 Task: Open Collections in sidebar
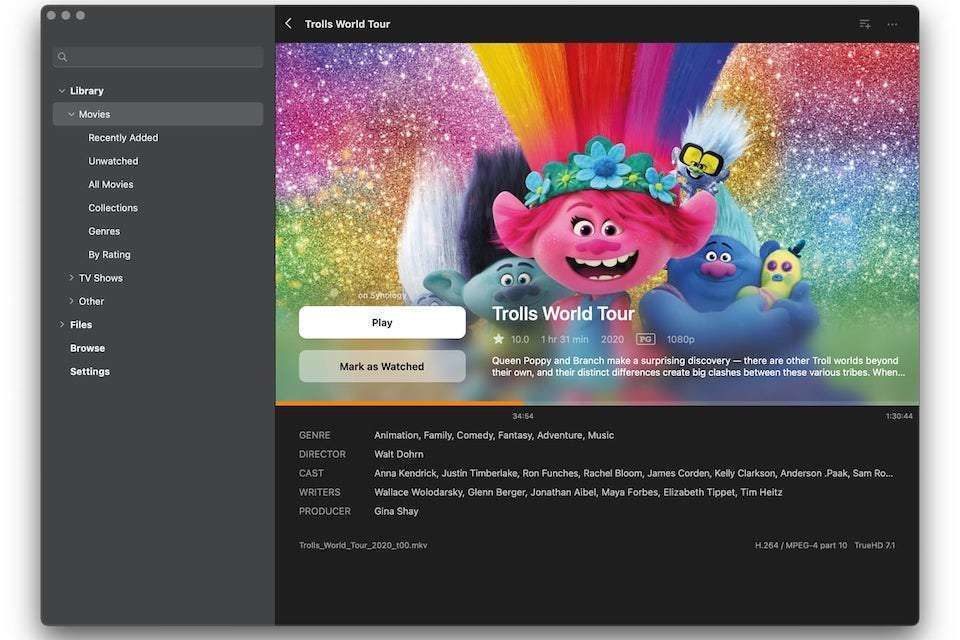coord(113,208)
